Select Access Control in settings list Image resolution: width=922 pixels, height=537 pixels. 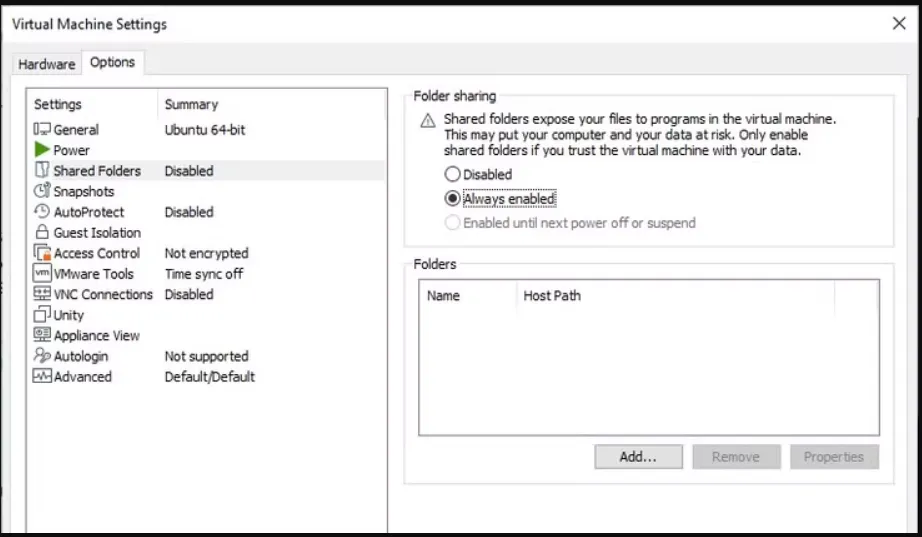tap(96, 254)
